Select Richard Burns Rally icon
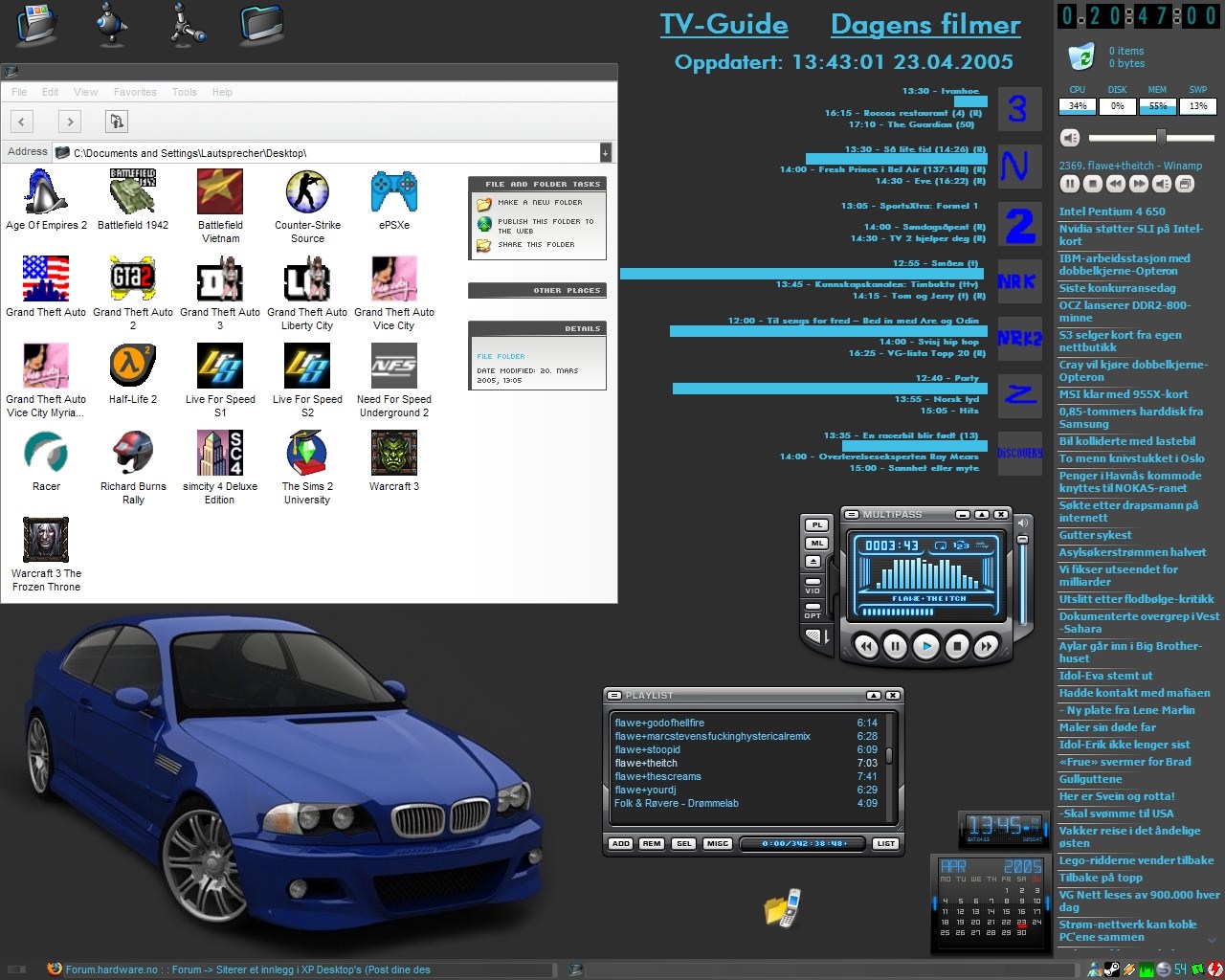Viewport: 1225px width, 980px height. click(x=133, y=467)
